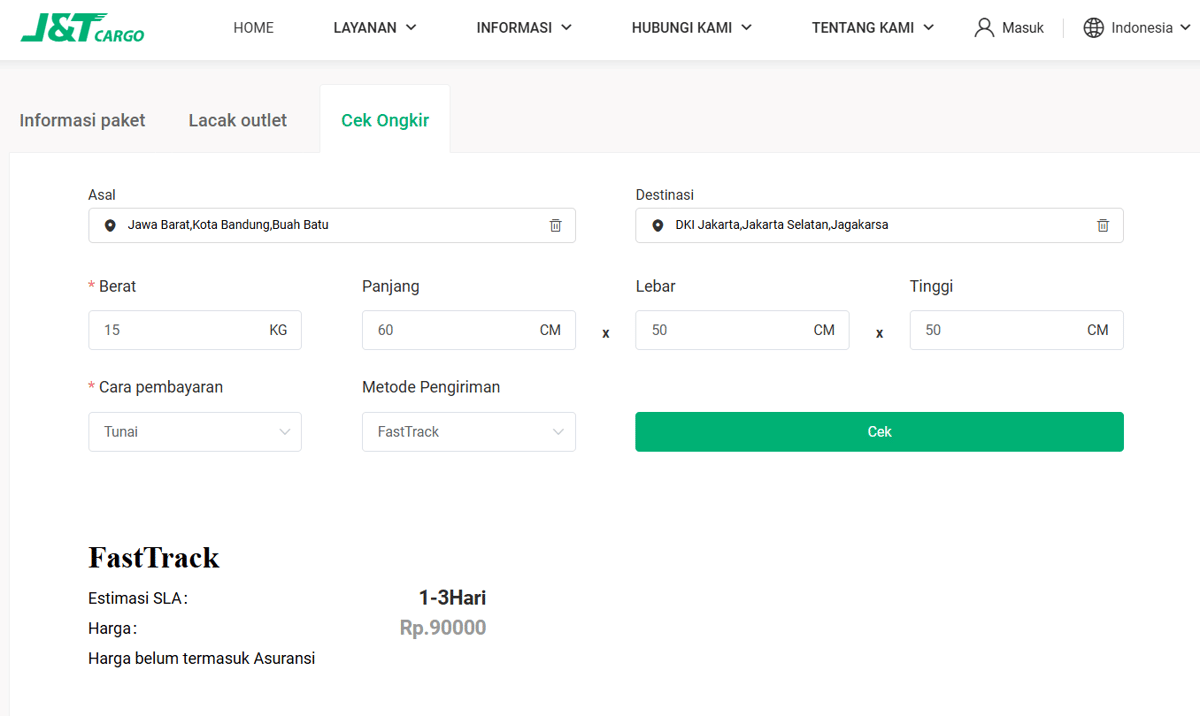Viewport: 1200px width, 716px height.
Task: Click the Berat weight input field
Action: click(195, 330)
